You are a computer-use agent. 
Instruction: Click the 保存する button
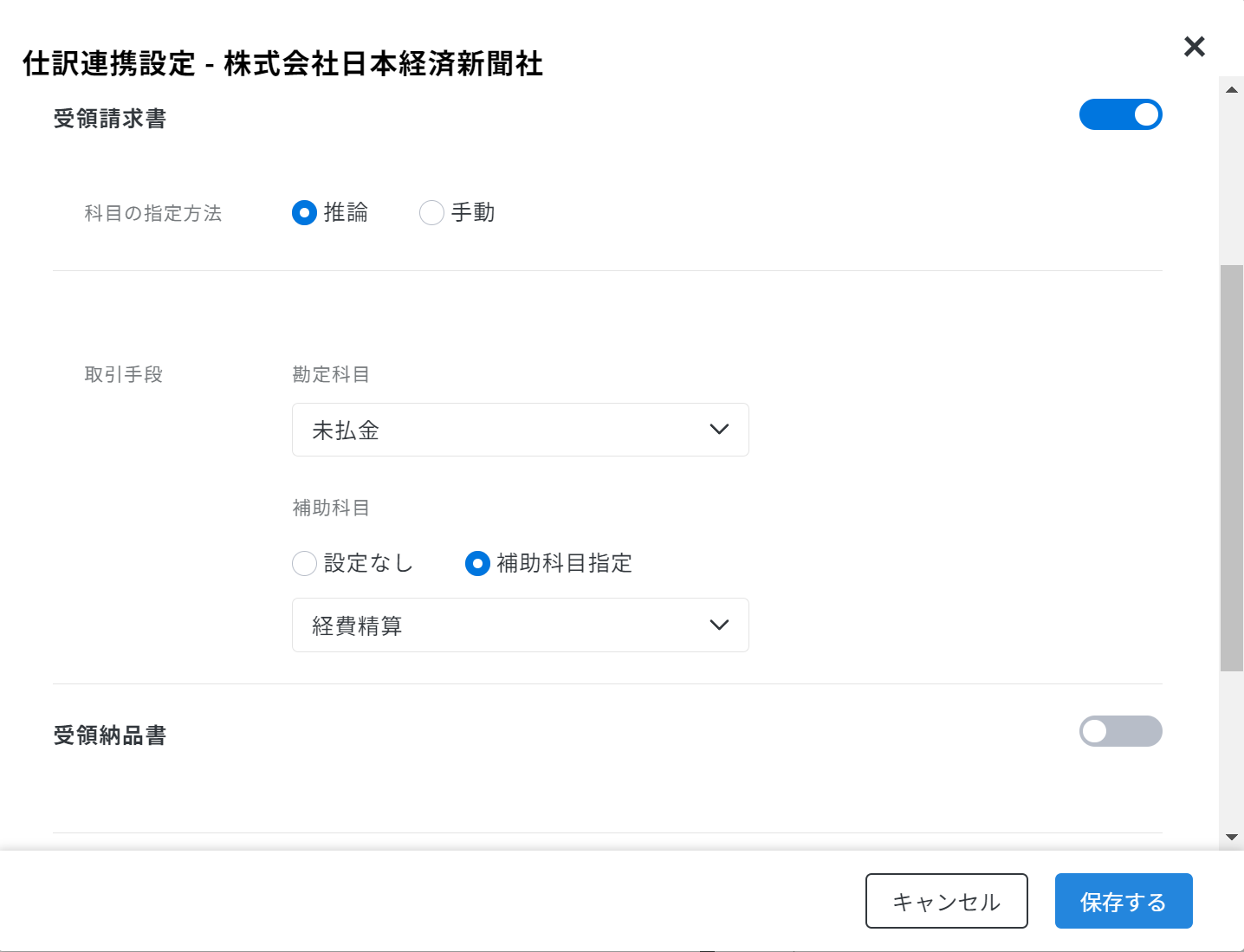(x=1124, y=901)
